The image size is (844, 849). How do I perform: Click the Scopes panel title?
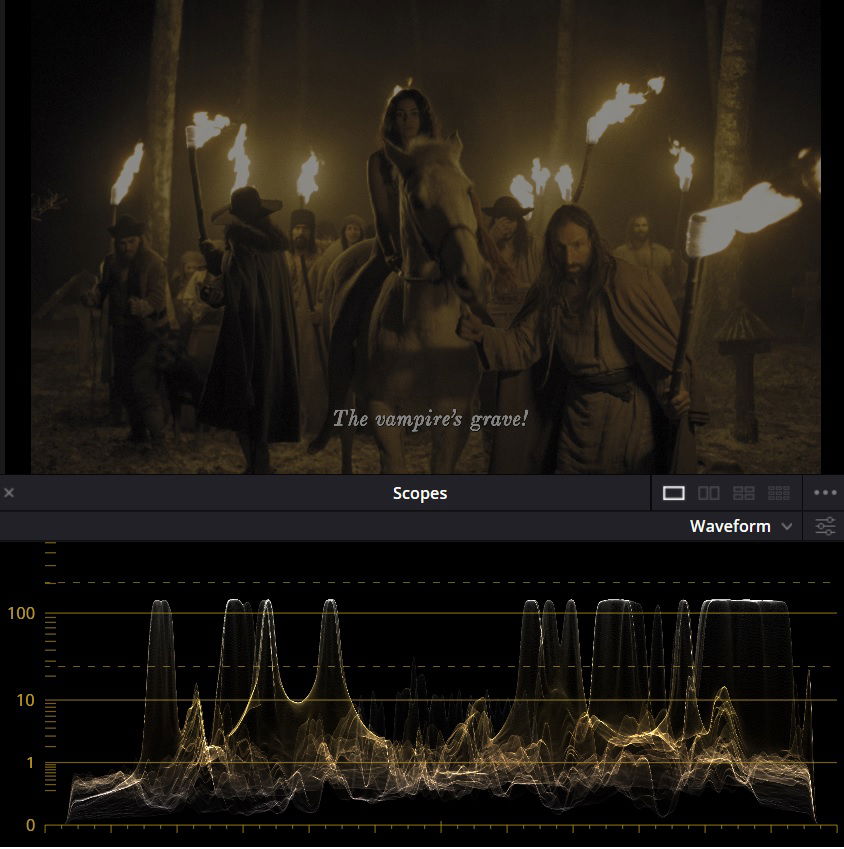pos(420,493)
